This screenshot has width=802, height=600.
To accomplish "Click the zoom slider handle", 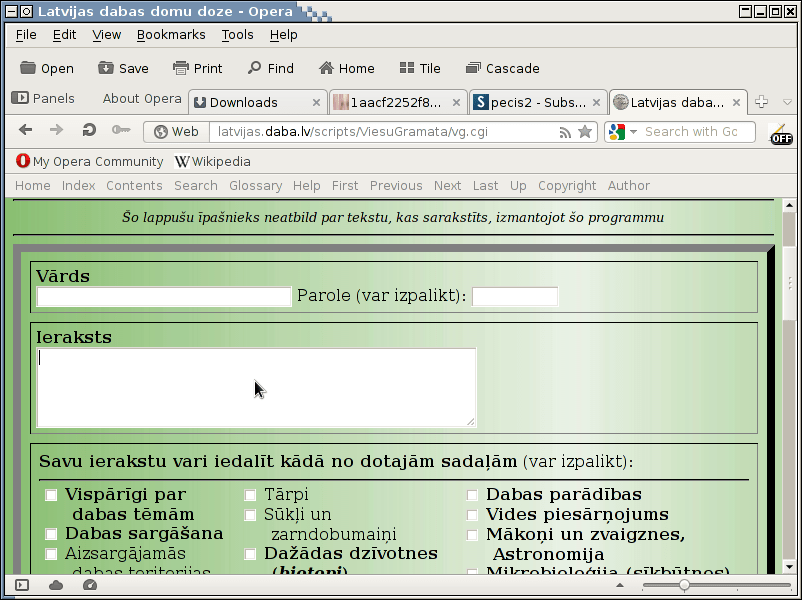I will point(684,585).
